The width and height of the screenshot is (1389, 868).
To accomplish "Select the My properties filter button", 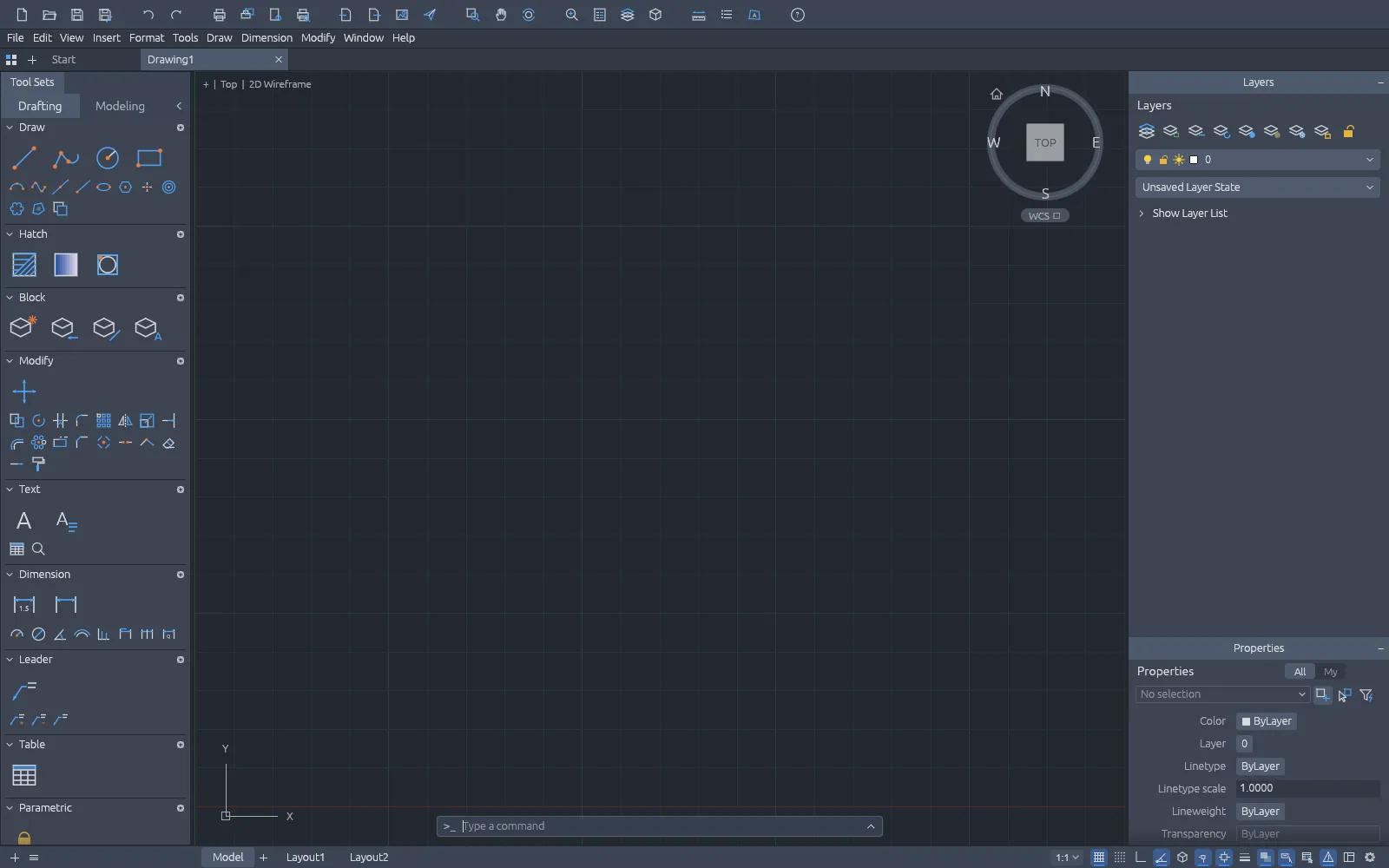I will (x=1330, y=672).
